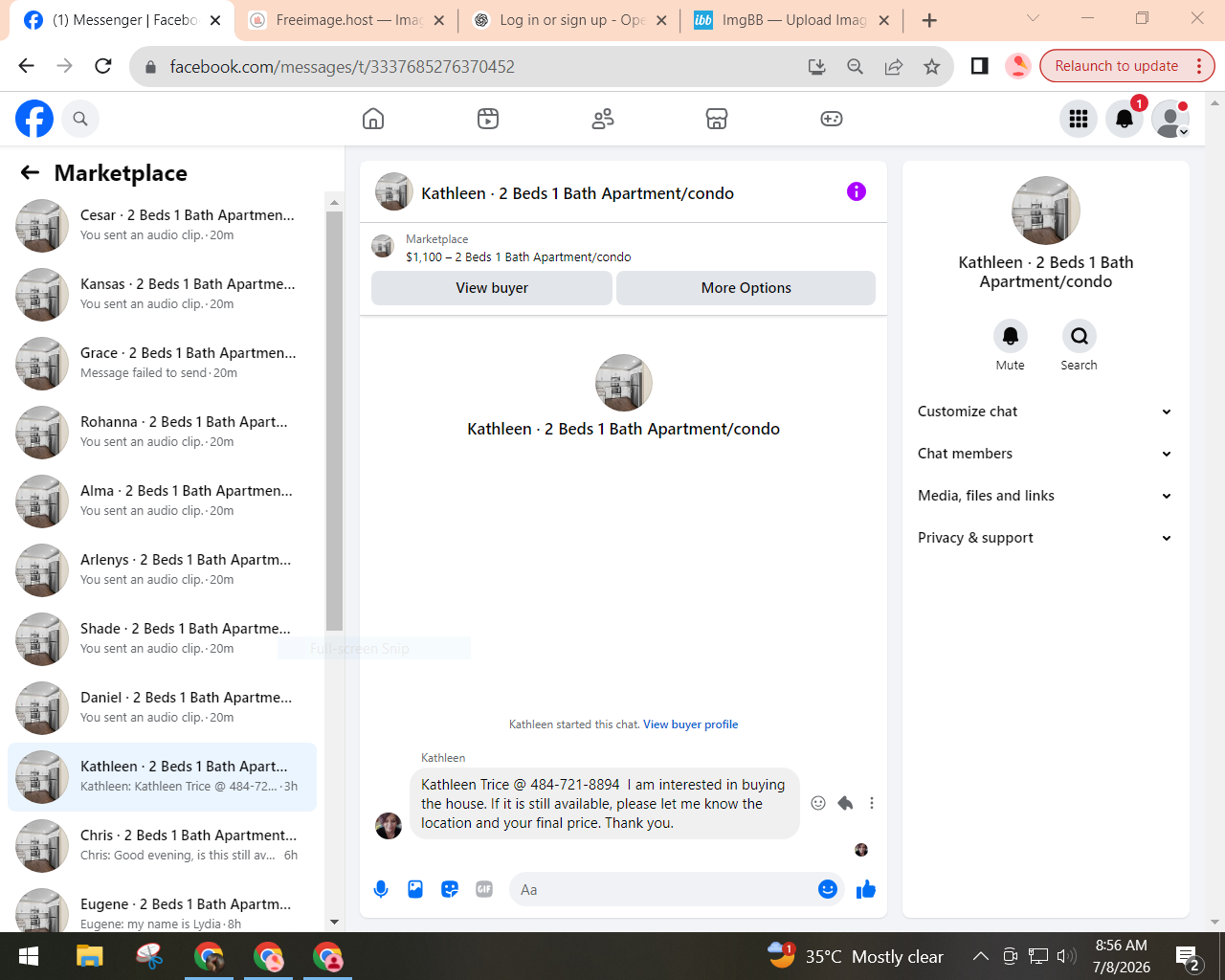Viewport: 1225px width, 980px height.
Task: Reply to Kathleen's message arrow icon
Action: pos(845,803)
